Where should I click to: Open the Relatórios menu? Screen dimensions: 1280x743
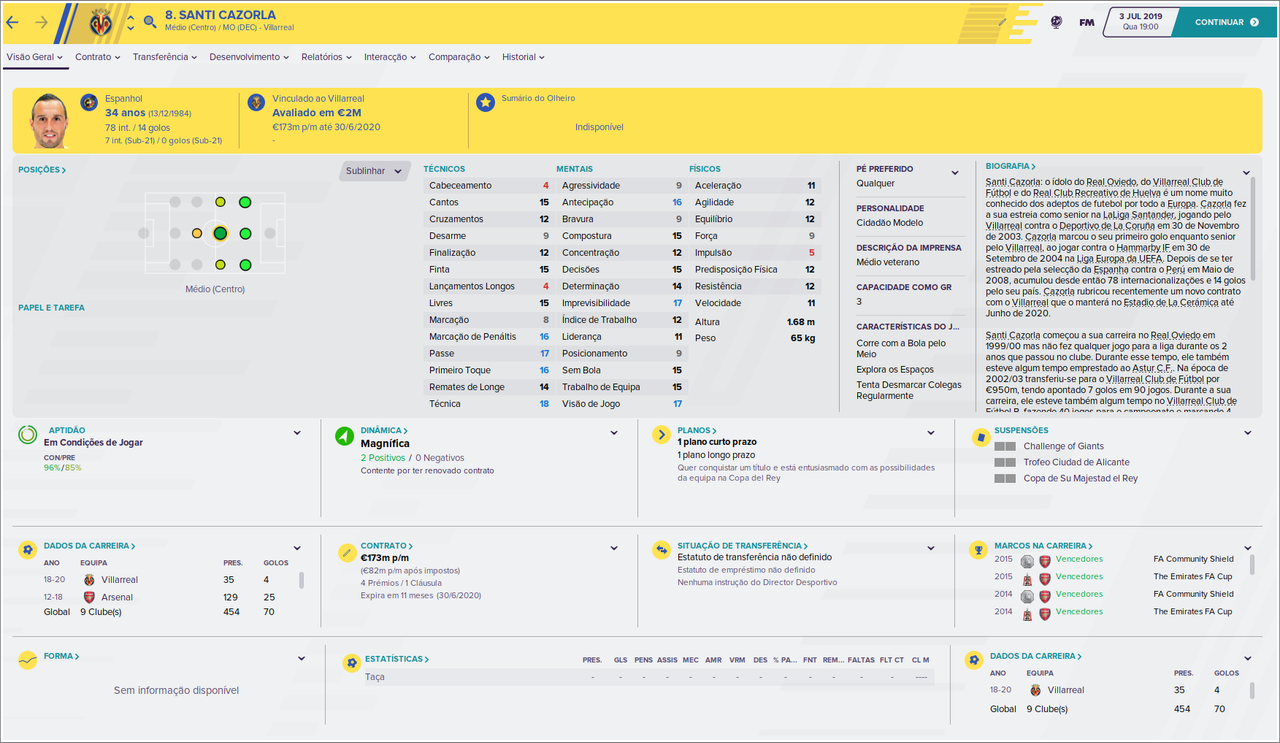327,57
